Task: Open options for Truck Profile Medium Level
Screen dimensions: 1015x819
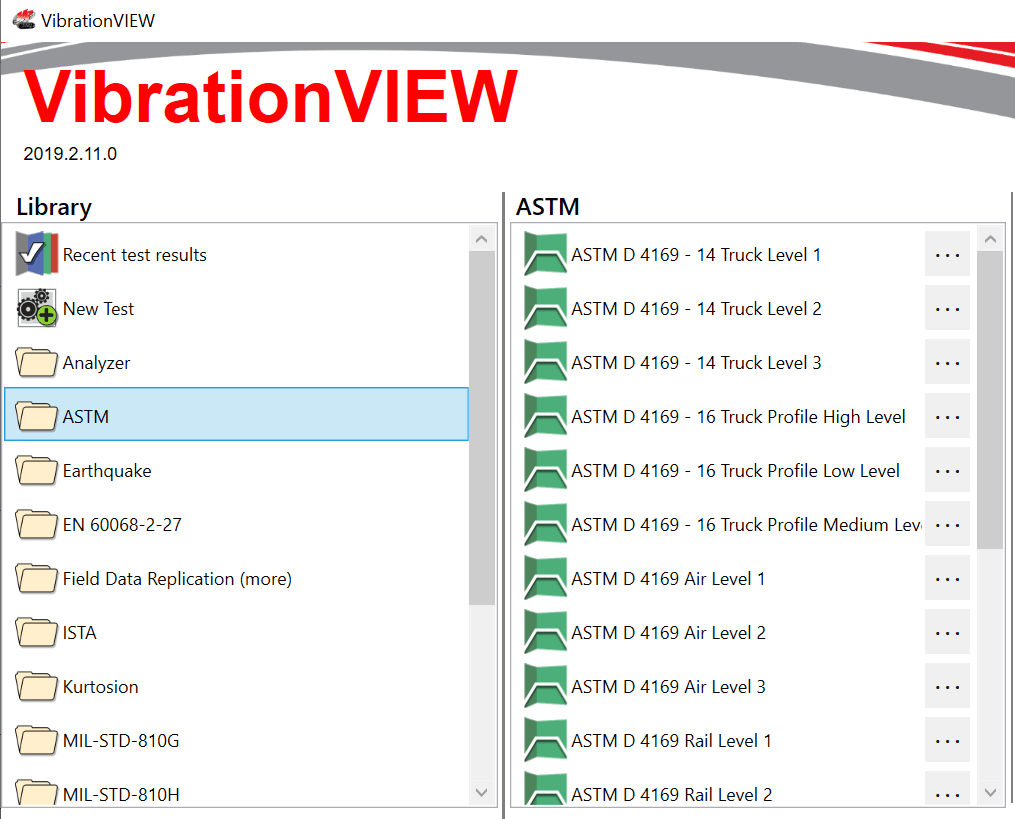Action: click(x=947, y=524)
